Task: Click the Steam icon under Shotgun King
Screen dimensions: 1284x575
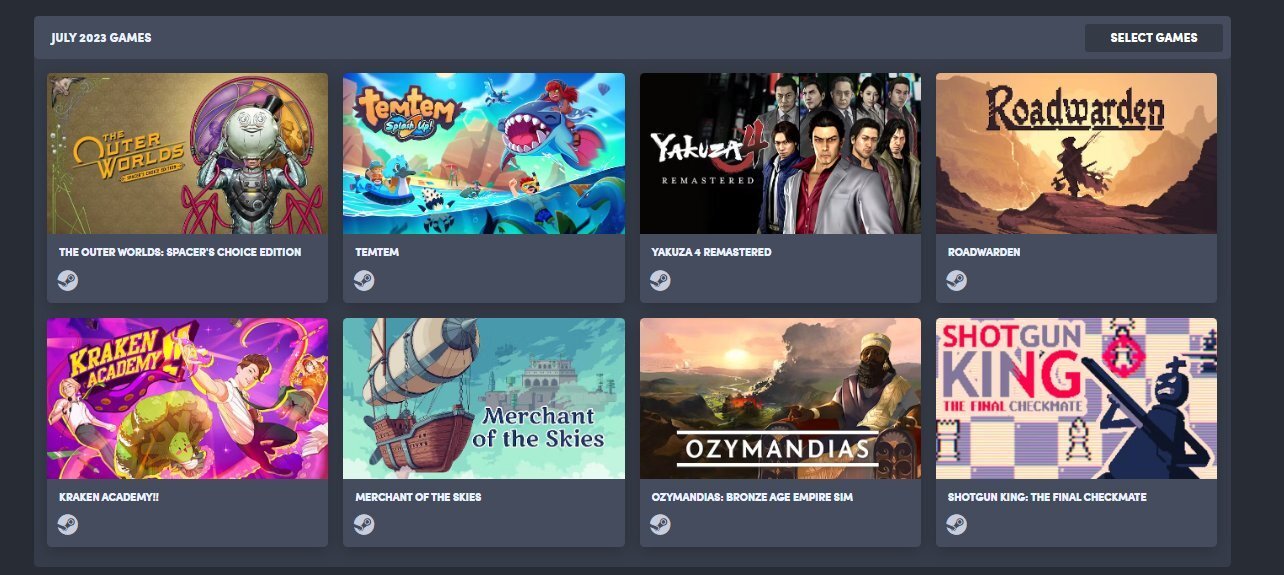Action: point(957,524)
